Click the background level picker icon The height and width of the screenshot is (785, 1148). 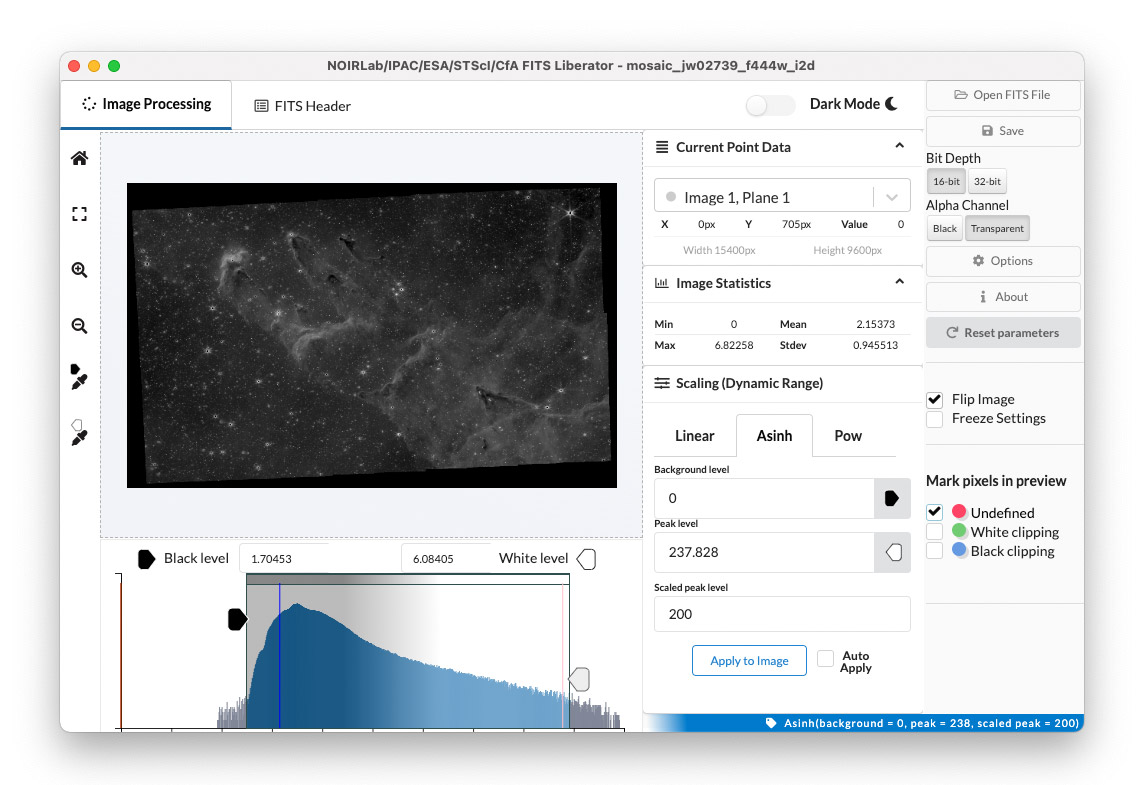click(x=892, y=498)
